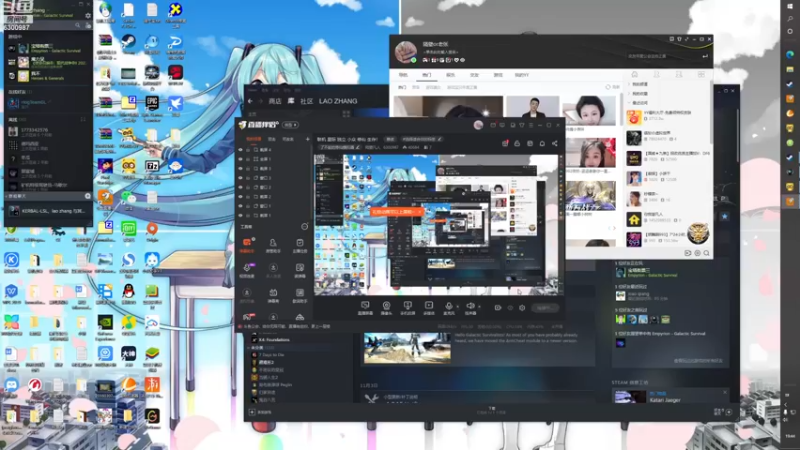The height and width of the screenshot is (450, 800).
Task: Click Steam back arrow beside 商店
Action: click(x=250, y=101)
